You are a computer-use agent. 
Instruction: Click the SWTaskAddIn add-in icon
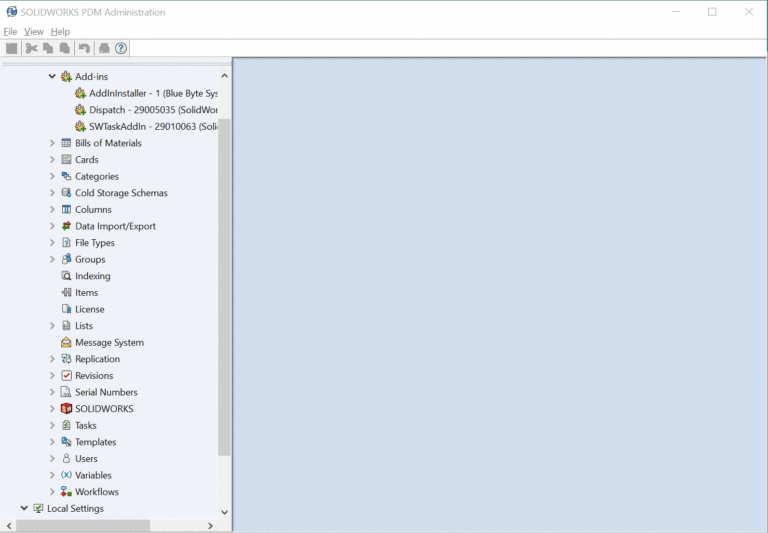(80, 126)
